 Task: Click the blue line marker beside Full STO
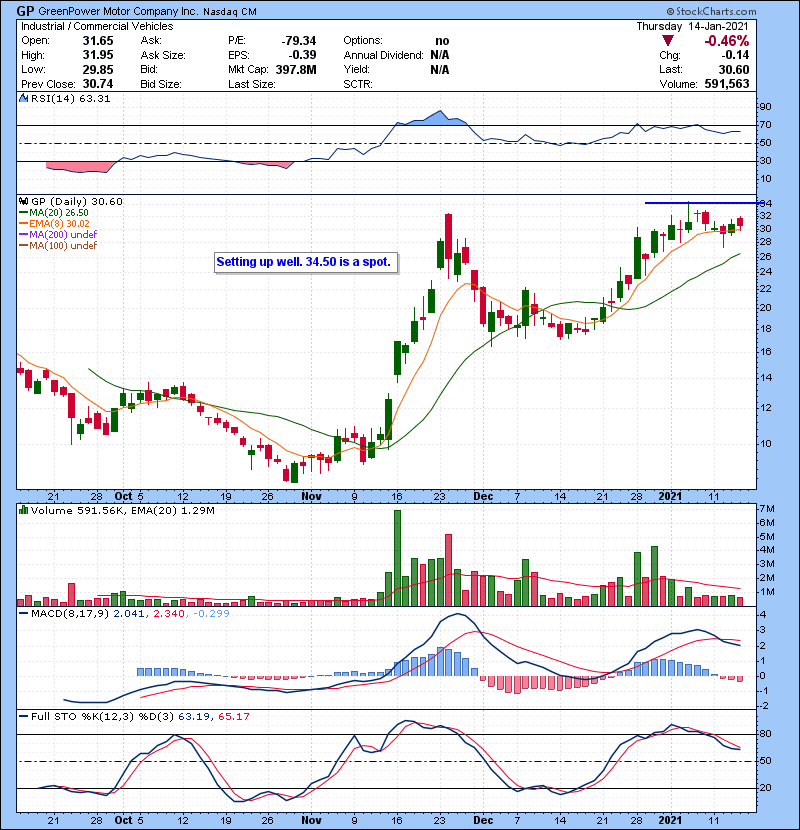[23, 717]
